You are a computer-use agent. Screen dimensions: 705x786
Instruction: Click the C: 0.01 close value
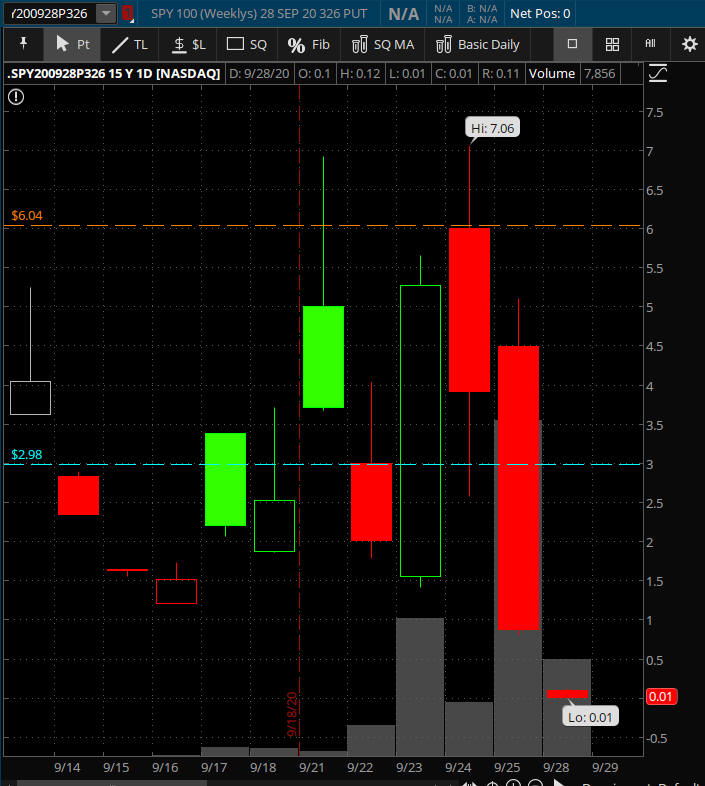coord(453,74)
